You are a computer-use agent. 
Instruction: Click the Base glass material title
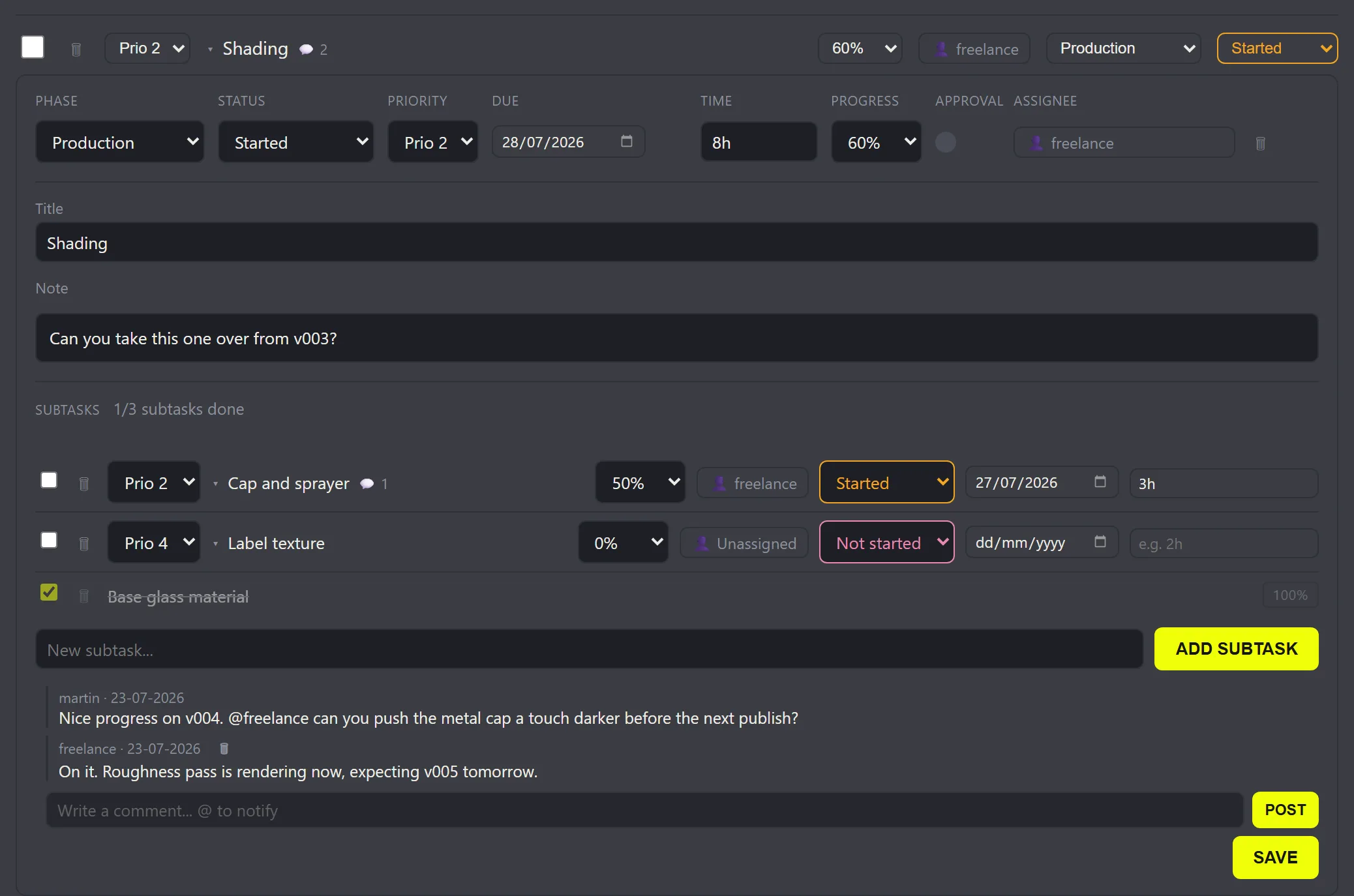(178, 597)
